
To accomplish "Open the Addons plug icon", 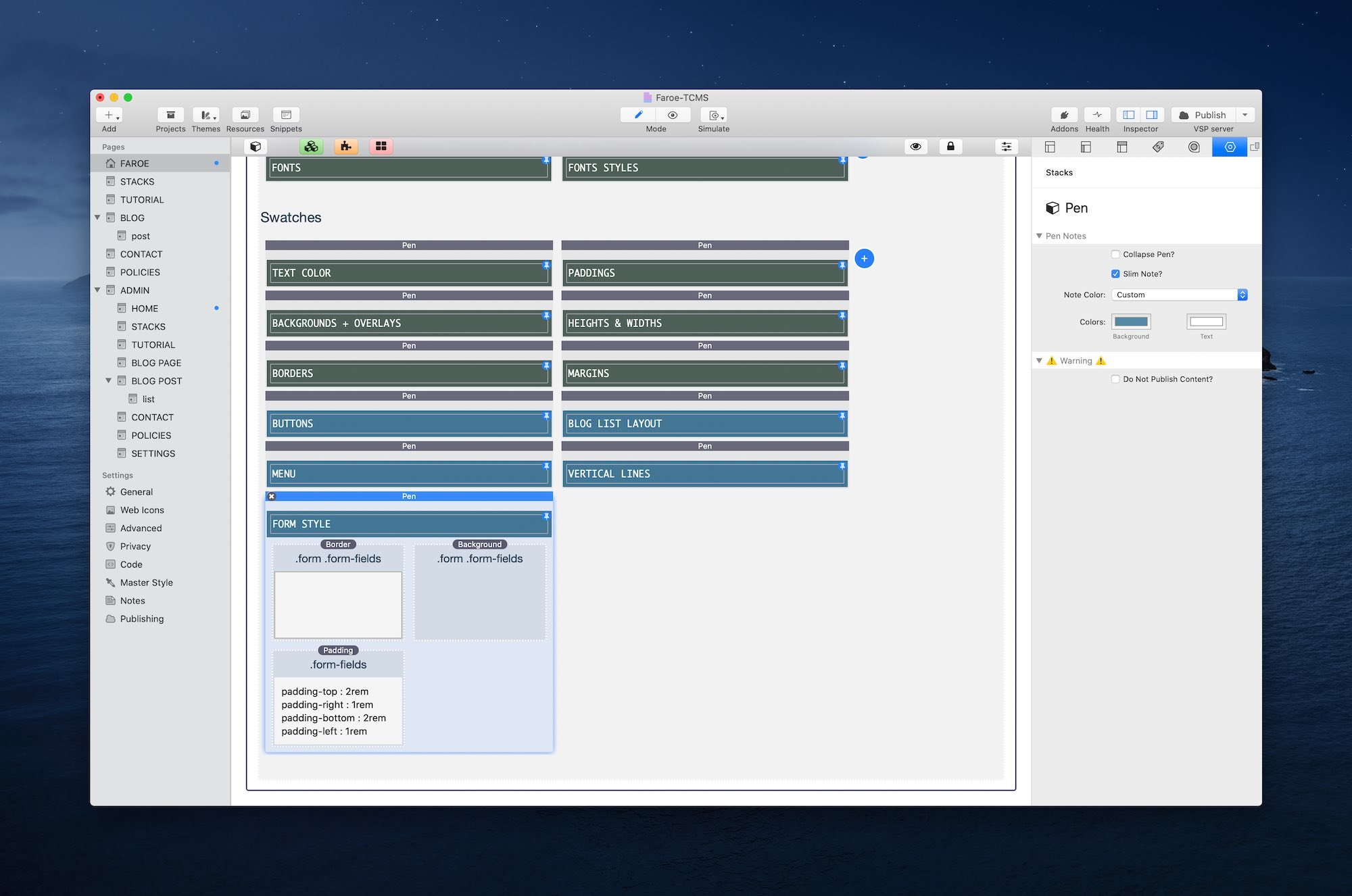I will point(1064,115).
